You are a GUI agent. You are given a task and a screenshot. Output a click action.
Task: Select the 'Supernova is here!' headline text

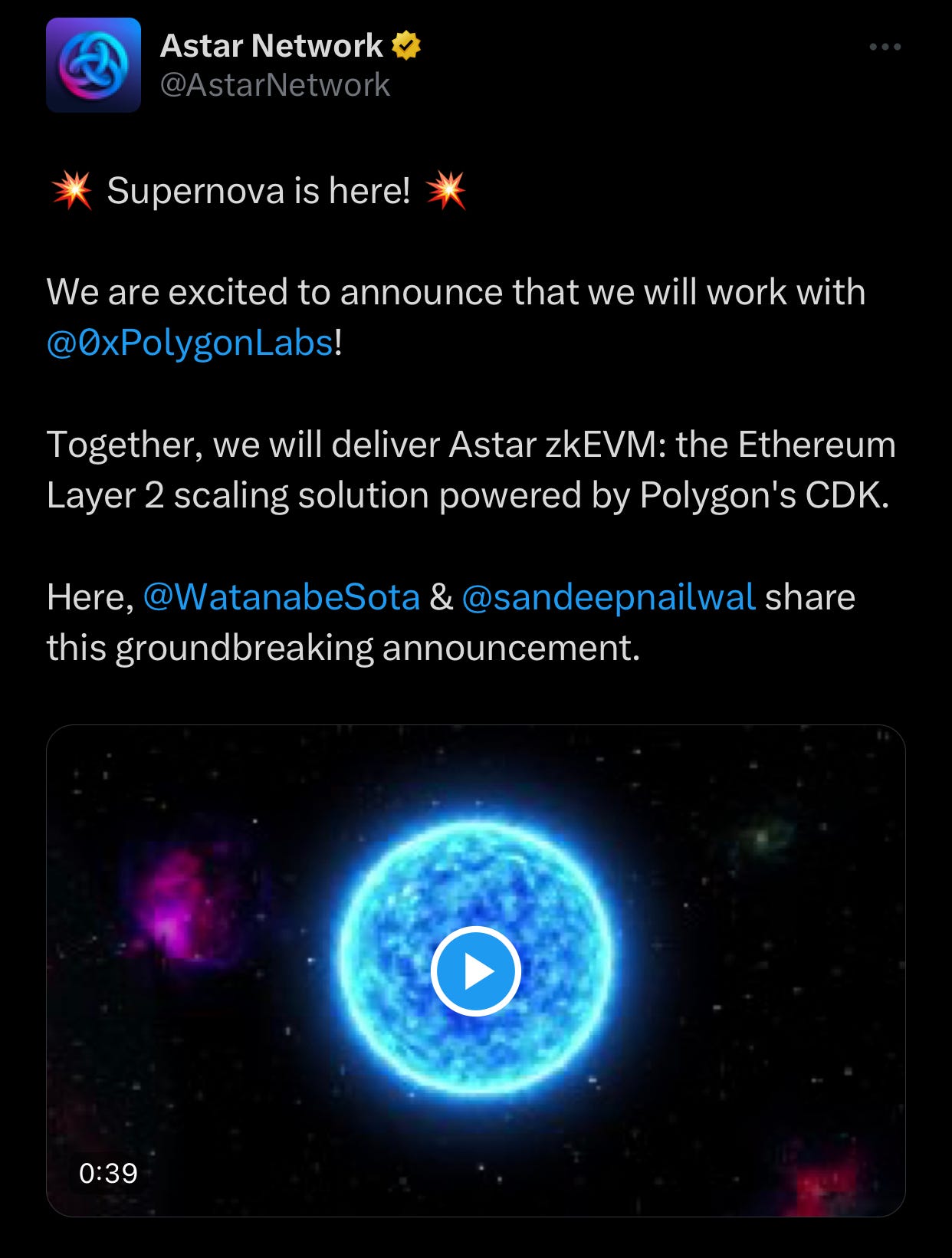click(258, 190)
